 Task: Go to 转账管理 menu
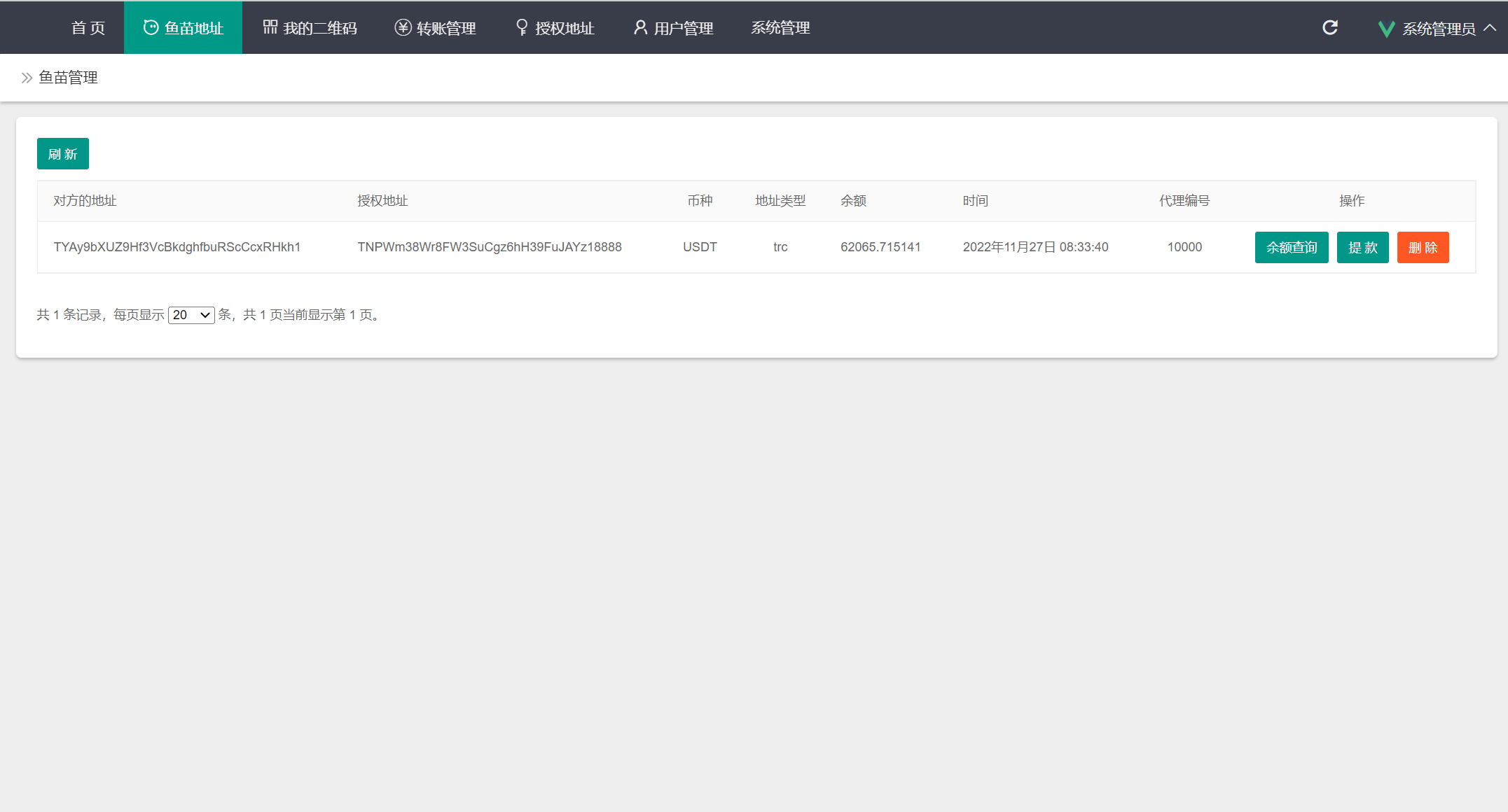[436, 28]
